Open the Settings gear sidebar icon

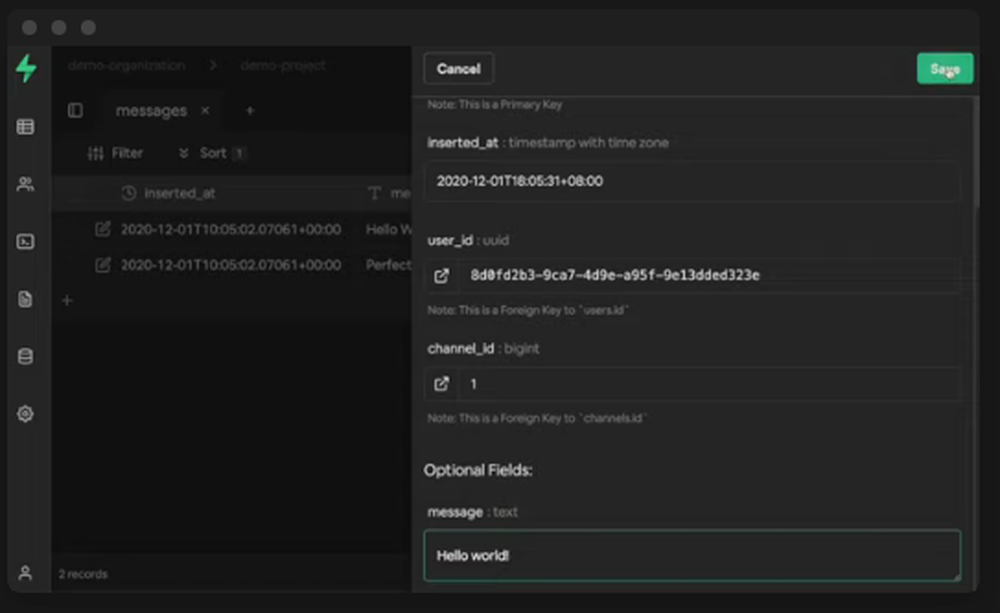click(26, 413)
